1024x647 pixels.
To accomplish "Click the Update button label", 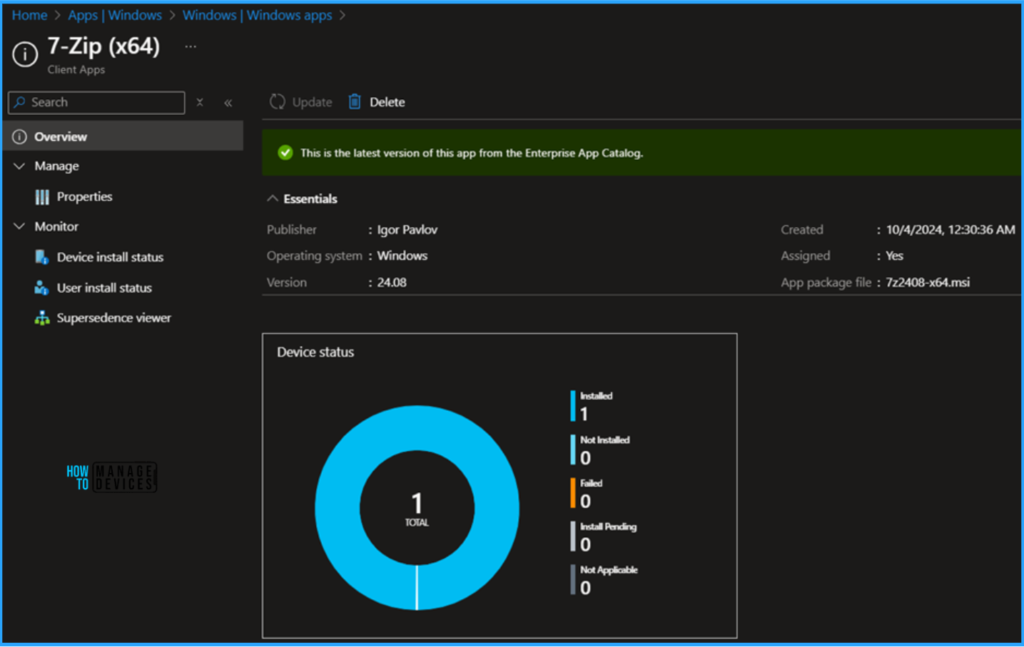I will coord(312,102).
